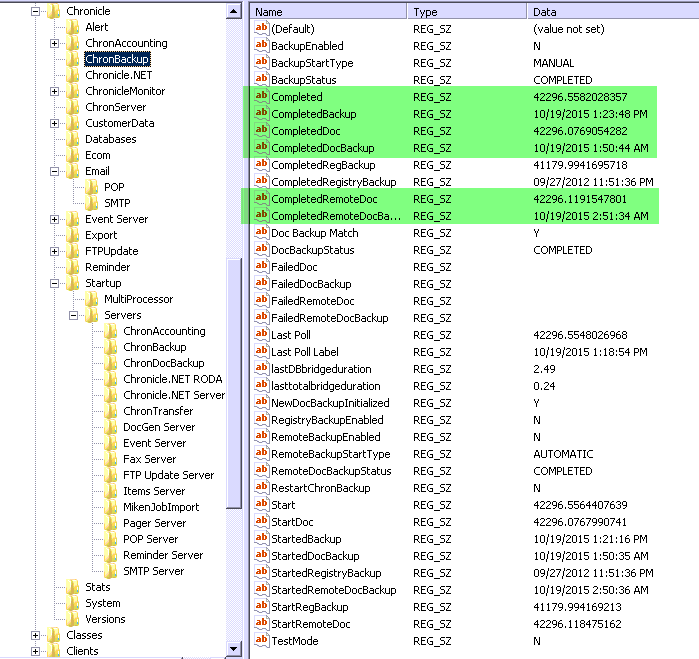Click the POP folder icon under Email
699x659 pixels.
tap(92, 187)
